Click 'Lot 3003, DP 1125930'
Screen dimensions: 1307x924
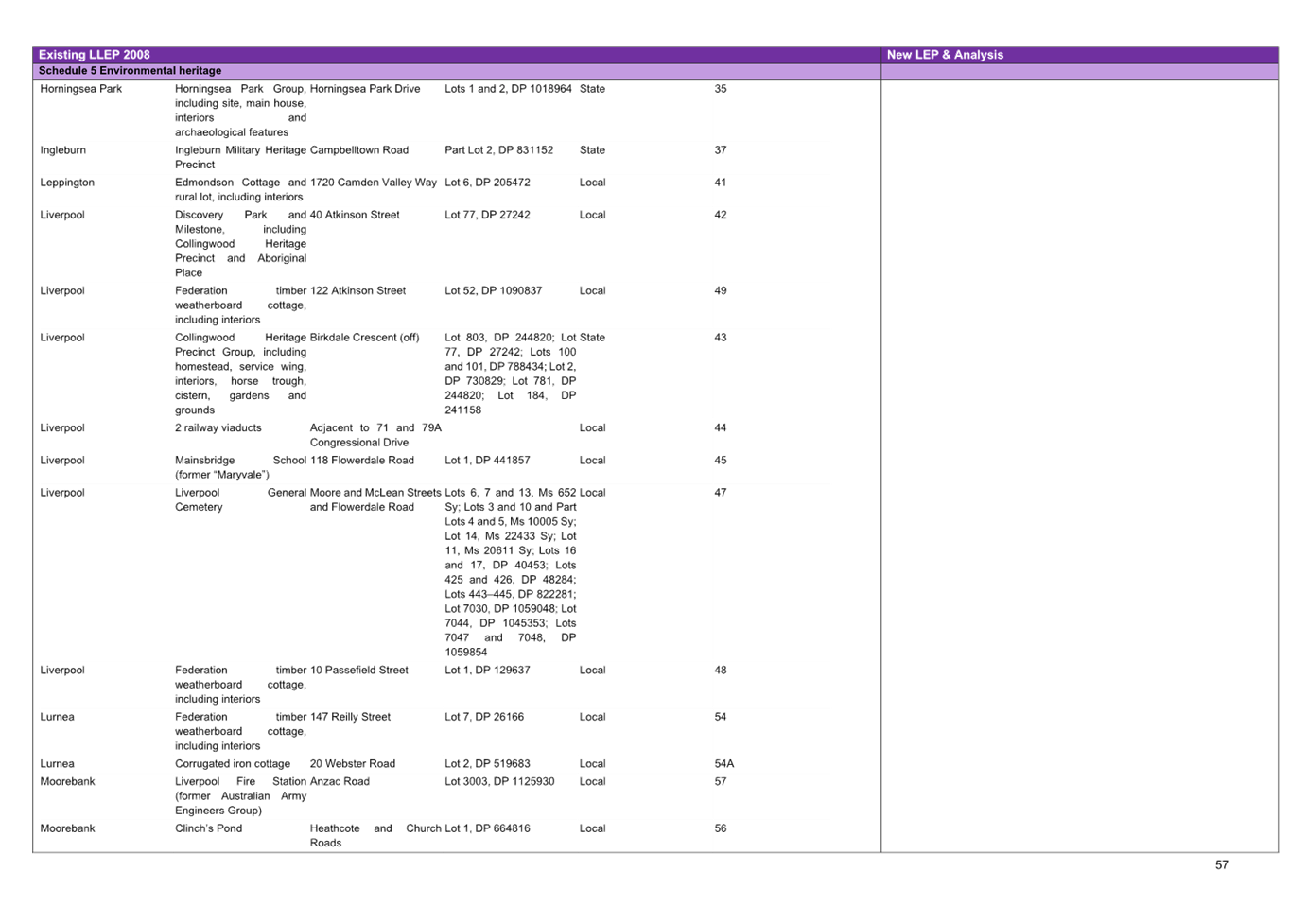click(x=499, y=782)
